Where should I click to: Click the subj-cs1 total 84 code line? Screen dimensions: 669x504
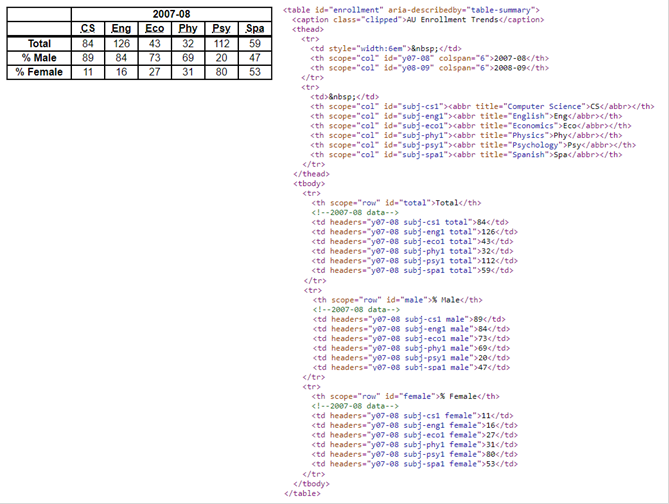coord(410,222)
